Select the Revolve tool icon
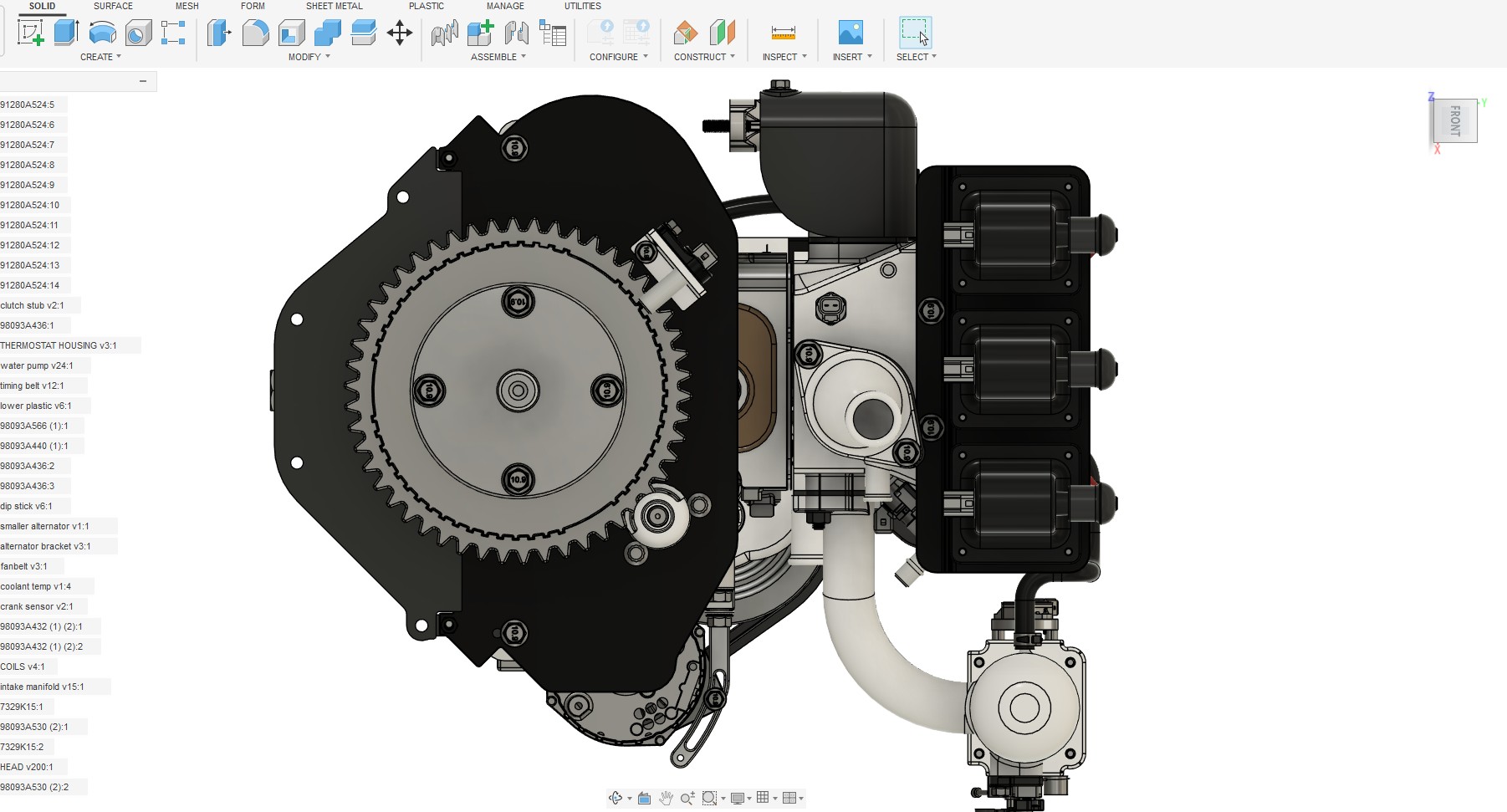Image resolution: width=1507 pixels, height=812 pixels. click(102, 33)
